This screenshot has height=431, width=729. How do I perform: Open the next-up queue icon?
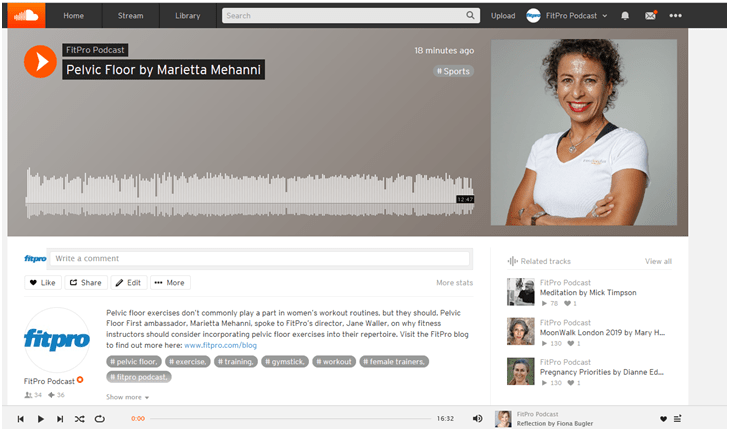tap(677, 418)
